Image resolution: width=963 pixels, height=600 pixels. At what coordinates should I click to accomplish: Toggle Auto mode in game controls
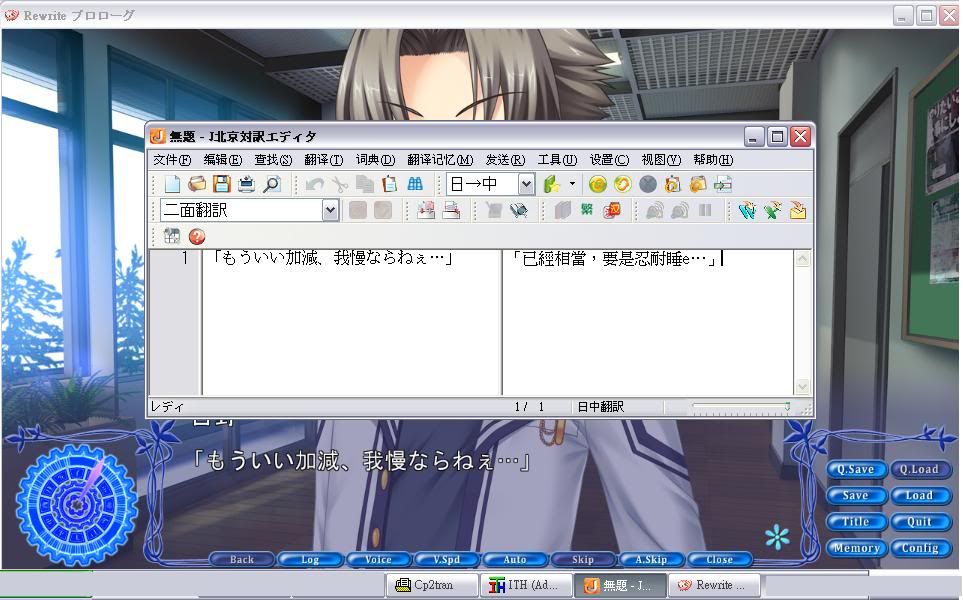tap(515, 559)
